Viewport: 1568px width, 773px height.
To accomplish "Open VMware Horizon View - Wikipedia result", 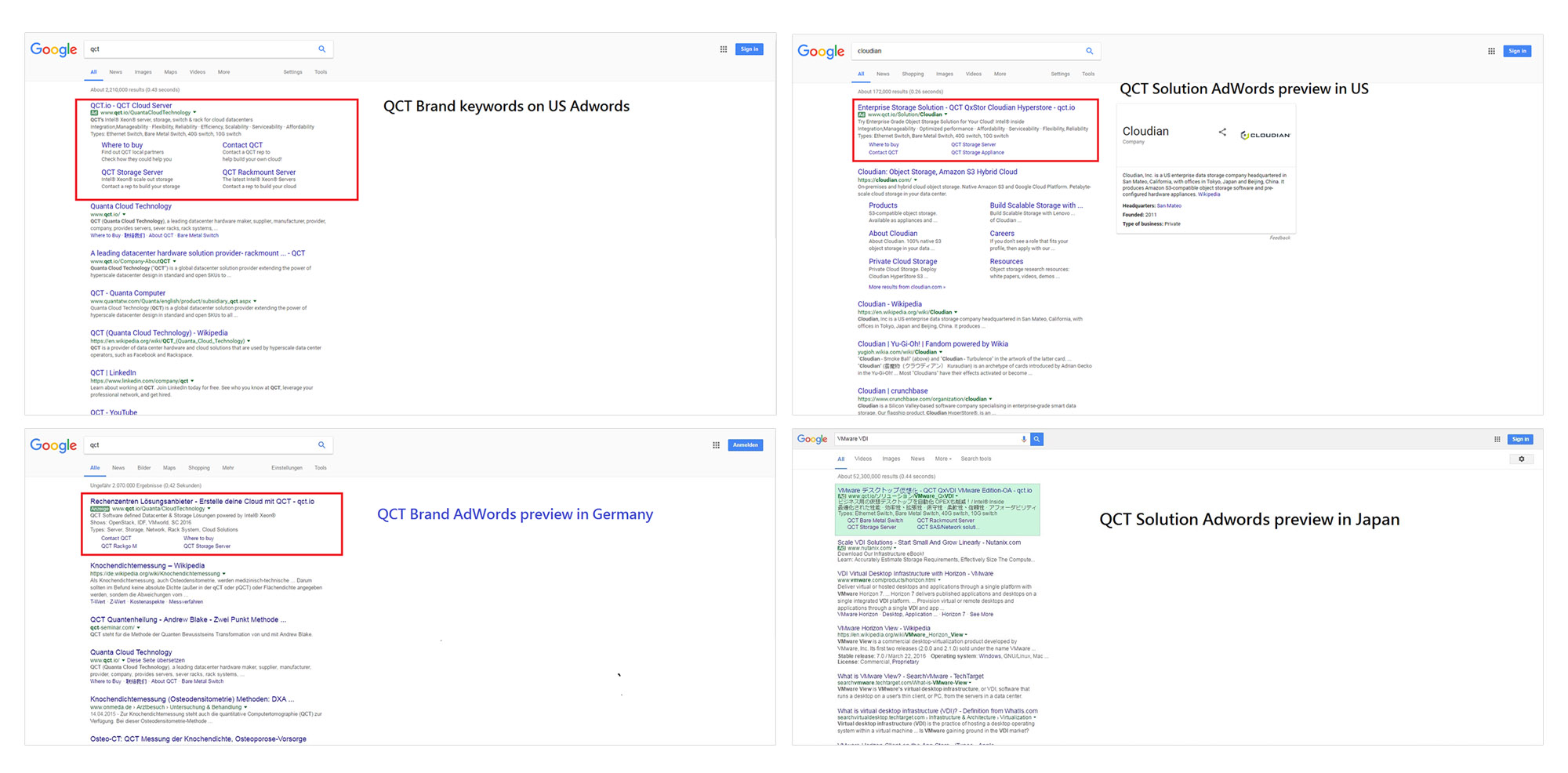I will 884,628.
